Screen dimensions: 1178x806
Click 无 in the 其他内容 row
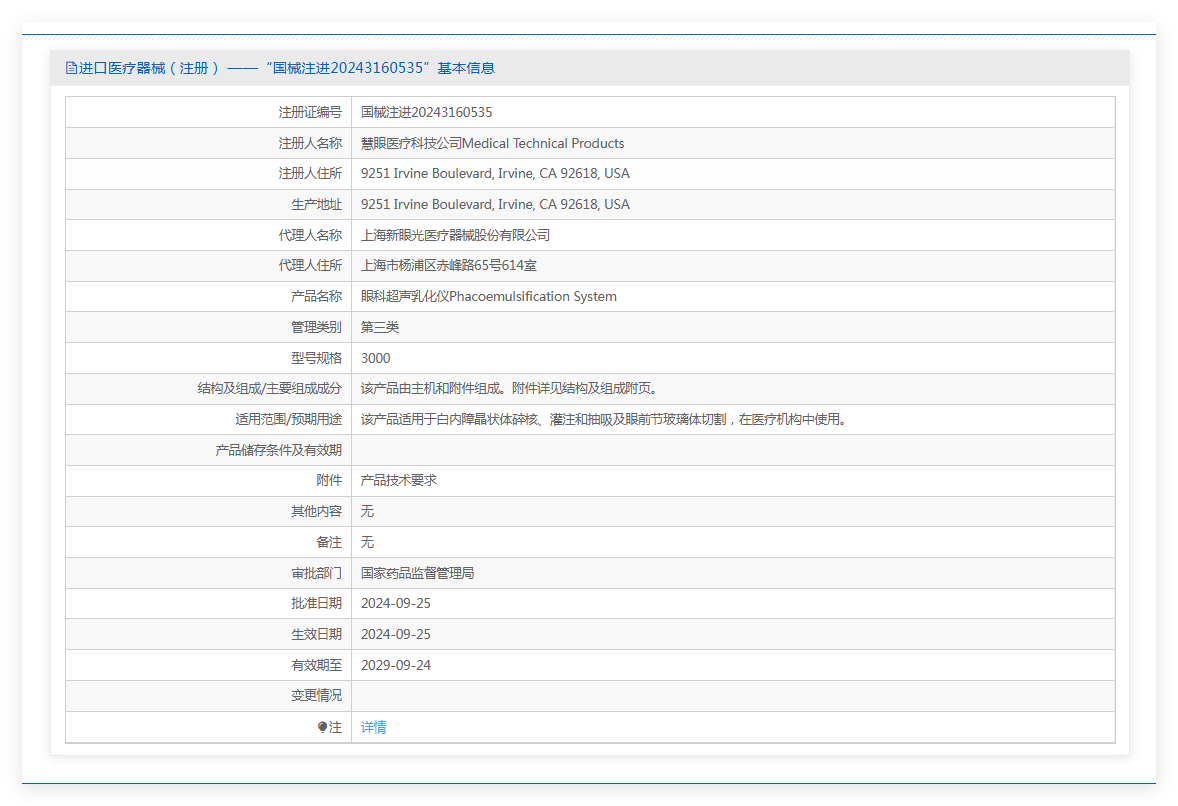pyautogui.click(x=367, y=512)
